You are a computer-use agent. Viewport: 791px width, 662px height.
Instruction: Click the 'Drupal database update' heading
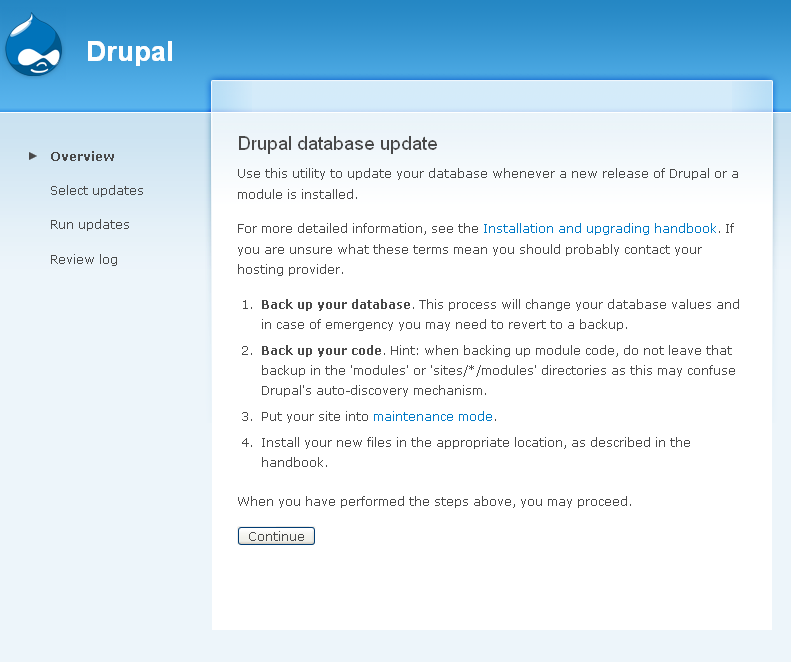tap(337, 144)
